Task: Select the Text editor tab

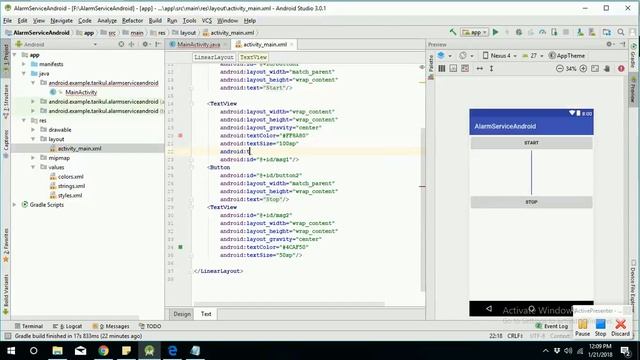Action: 206,314
